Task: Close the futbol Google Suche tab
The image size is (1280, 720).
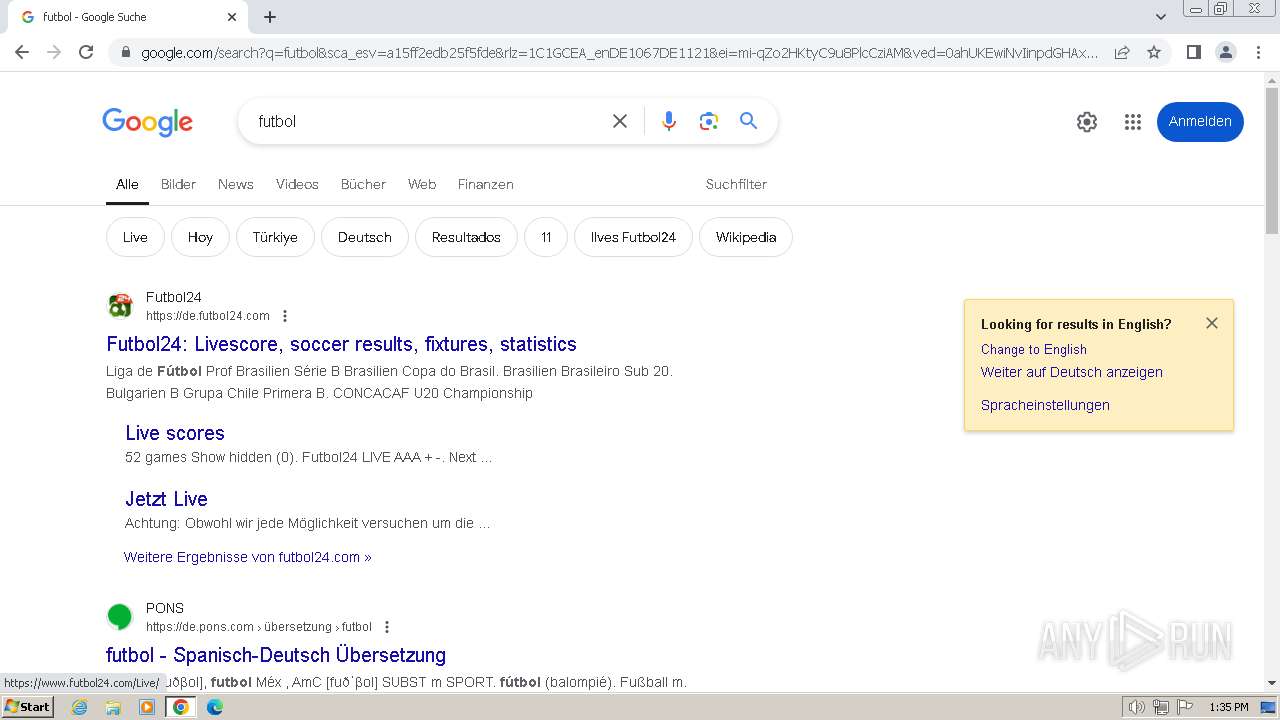Action: 232,17
